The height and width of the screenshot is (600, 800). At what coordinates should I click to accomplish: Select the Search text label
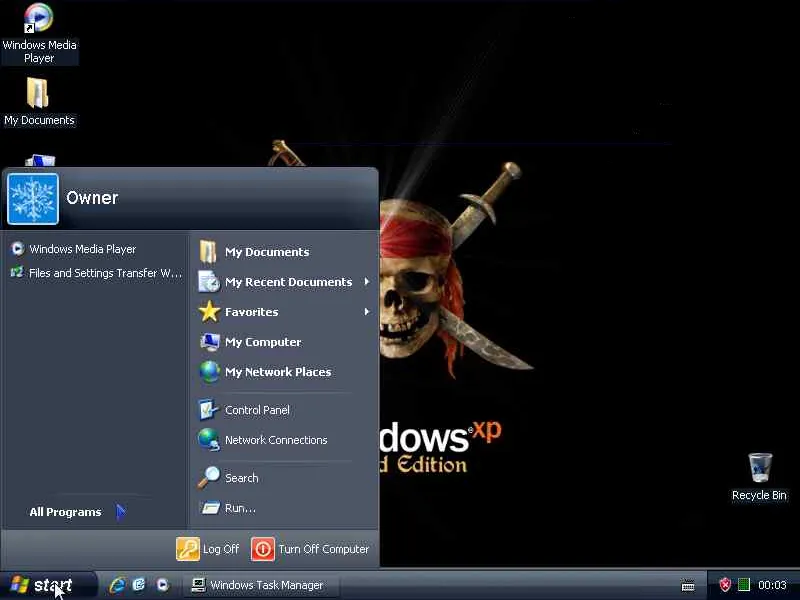pyautogui.click(x=242, y=478)
